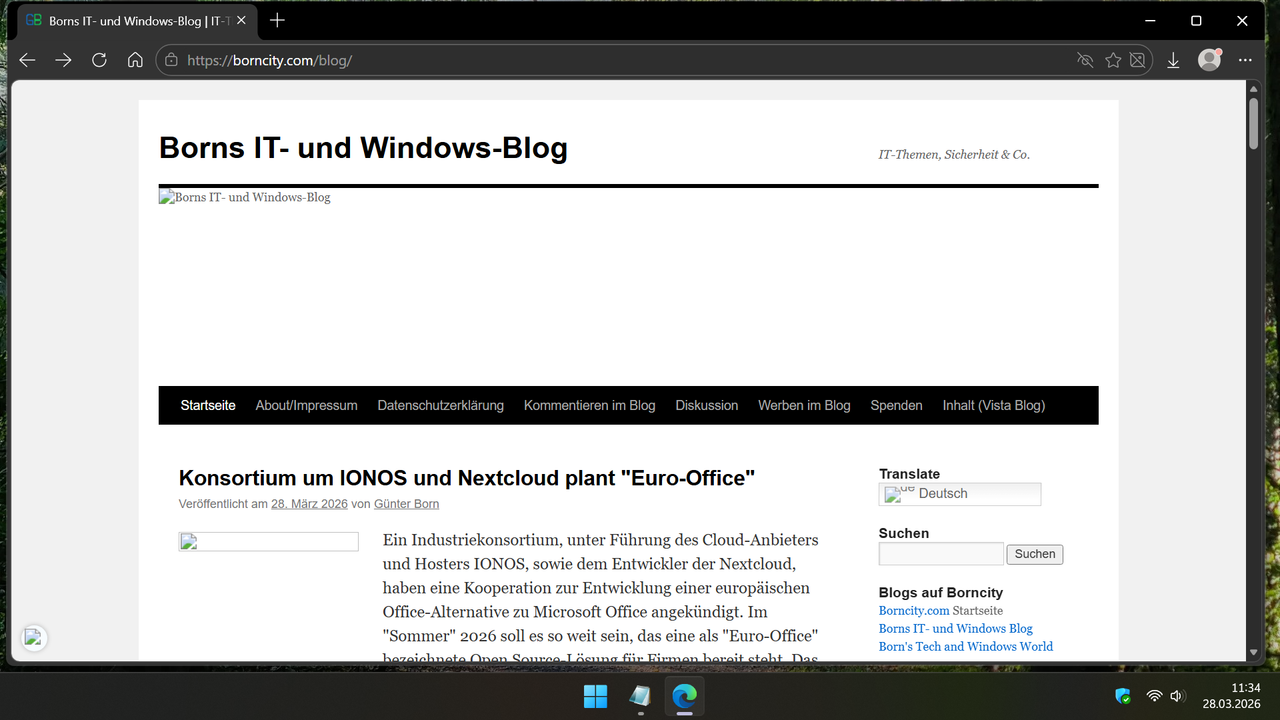Open the Spenden menu item
The width and height of the screenshot is (1280, 720).
[896, 405]
